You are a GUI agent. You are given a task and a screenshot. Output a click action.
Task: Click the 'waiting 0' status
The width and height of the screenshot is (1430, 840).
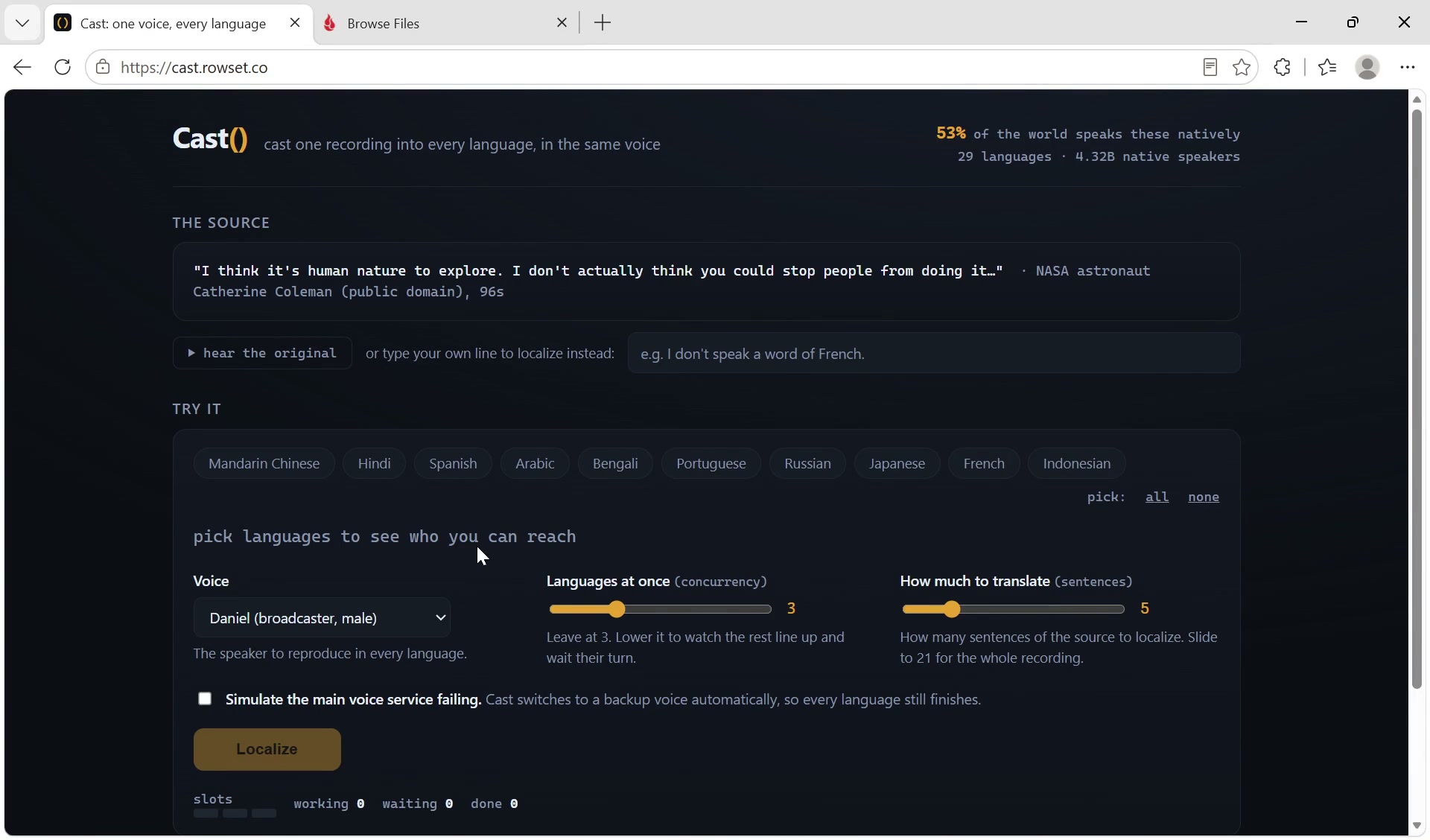[x=418, y=804]
